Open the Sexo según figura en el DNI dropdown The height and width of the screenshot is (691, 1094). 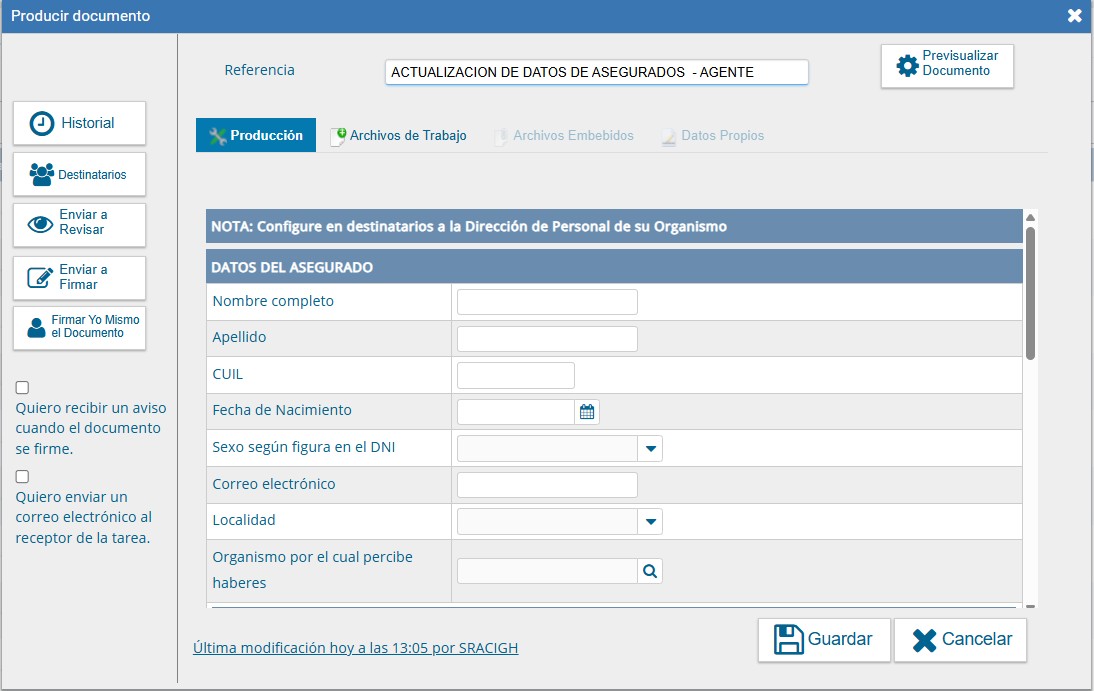coord(650,448)
